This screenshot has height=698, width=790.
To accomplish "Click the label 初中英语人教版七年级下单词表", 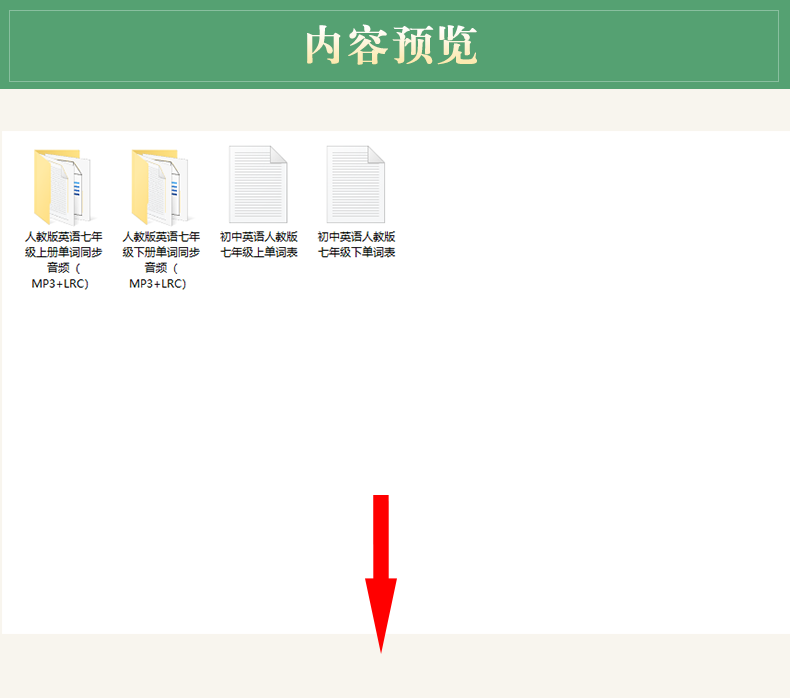I will [x=357, y=244].
